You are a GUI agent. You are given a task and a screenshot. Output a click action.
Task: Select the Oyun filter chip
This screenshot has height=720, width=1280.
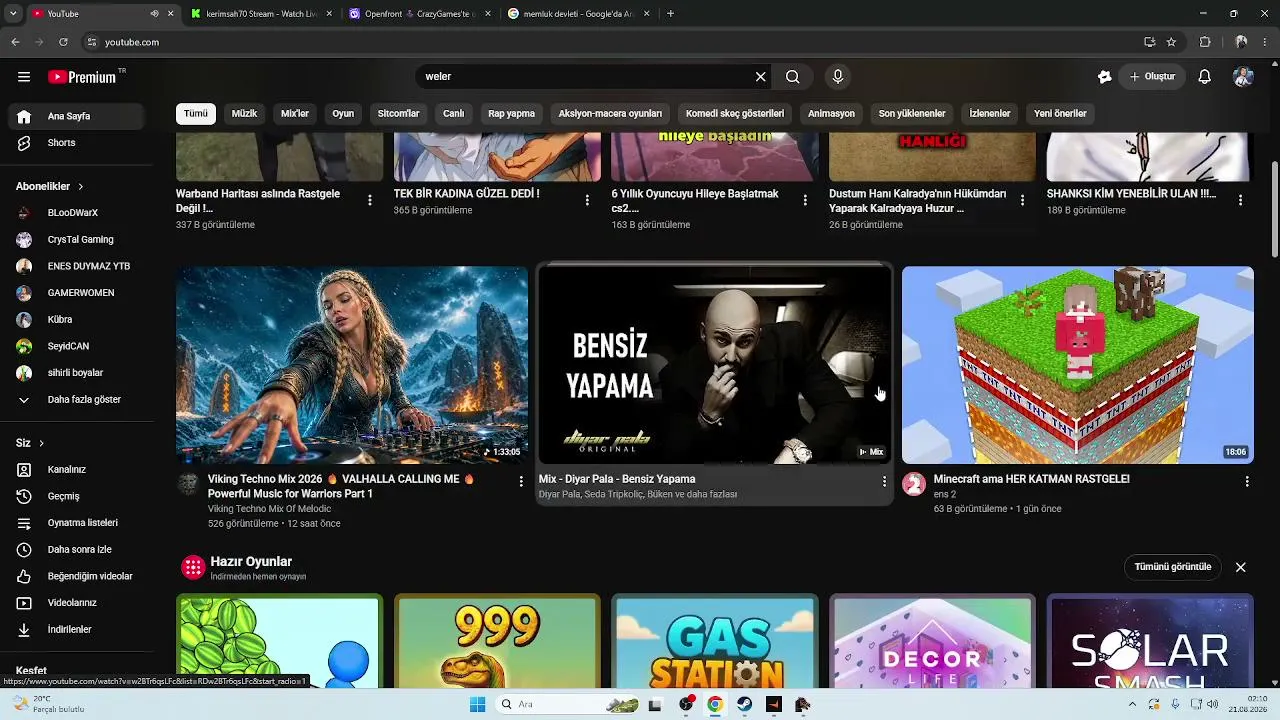[x=343, y=114]
